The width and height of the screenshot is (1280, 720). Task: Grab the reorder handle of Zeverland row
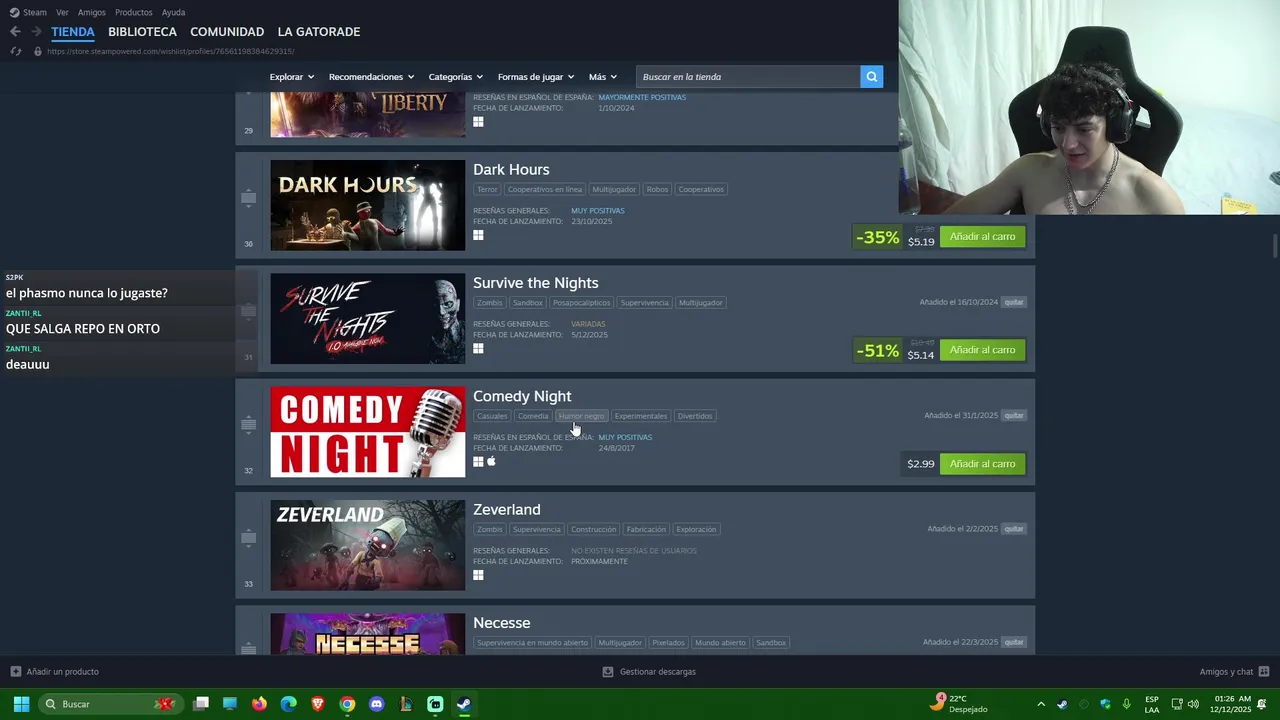248,538
